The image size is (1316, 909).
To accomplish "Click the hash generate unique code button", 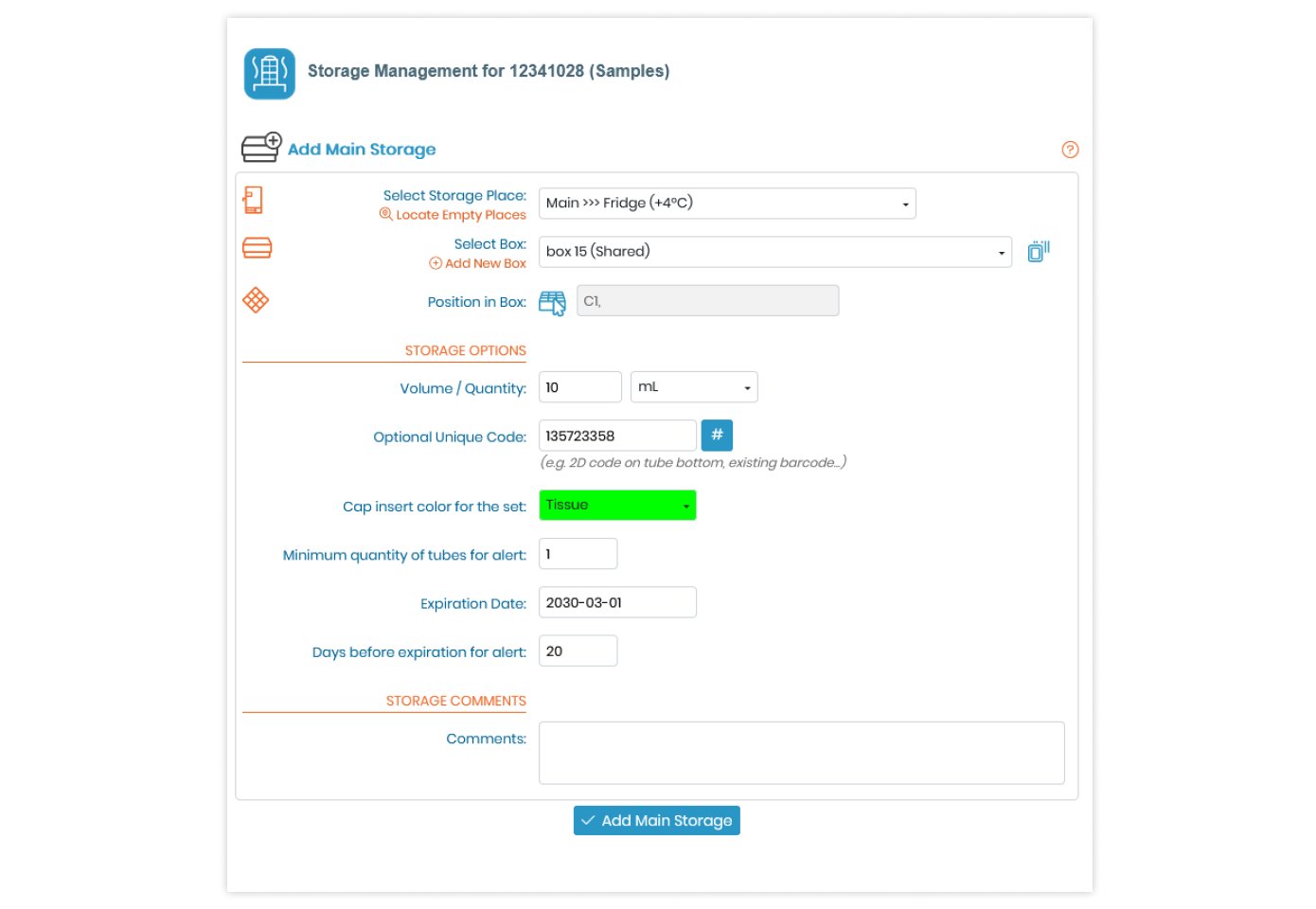I will pyautogui.click(x=717, y=436).
